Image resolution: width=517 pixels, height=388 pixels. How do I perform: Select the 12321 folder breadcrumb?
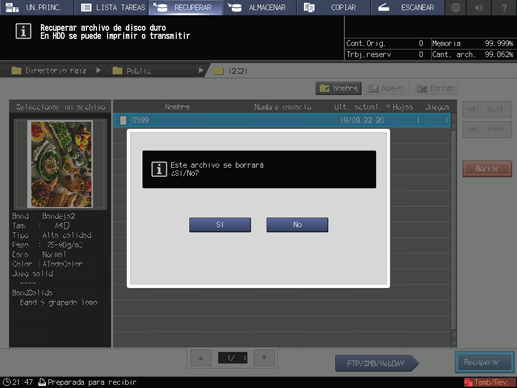(x=231, y=71)
